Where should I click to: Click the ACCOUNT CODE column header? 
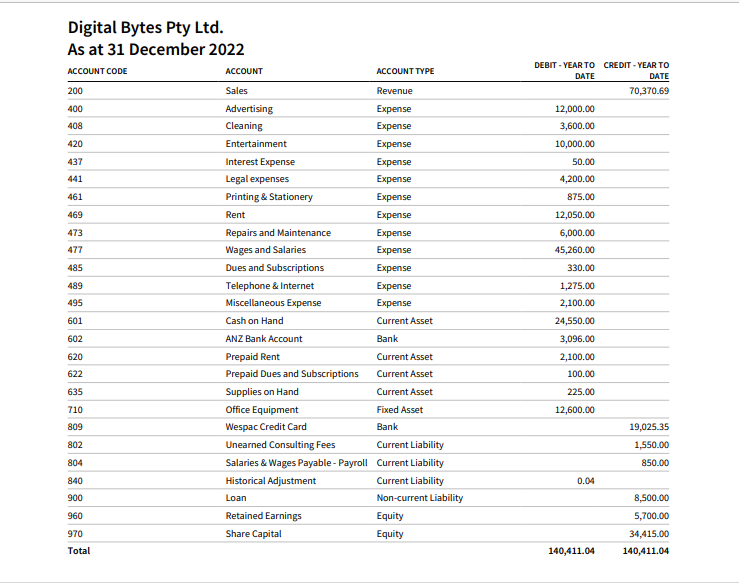tap(97, 71)
